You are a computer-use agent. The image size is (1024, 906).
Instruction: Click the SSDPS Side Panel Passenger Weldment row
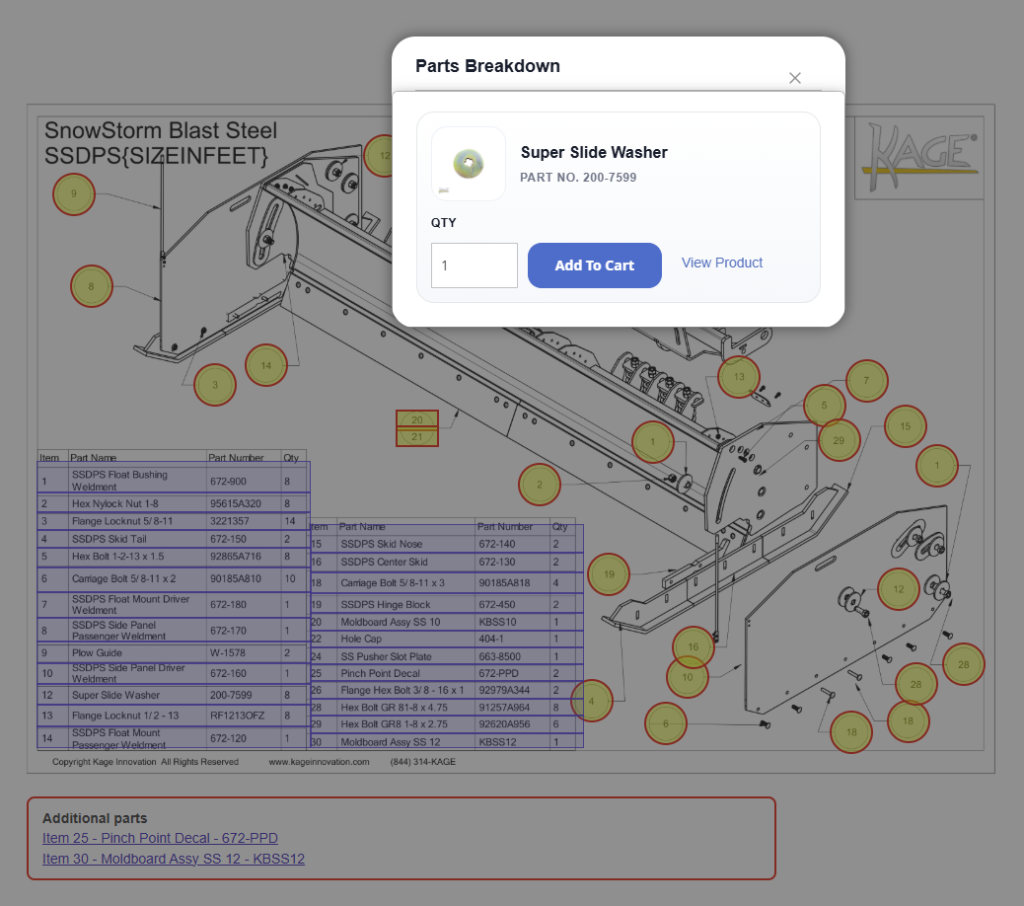[173, 630]
